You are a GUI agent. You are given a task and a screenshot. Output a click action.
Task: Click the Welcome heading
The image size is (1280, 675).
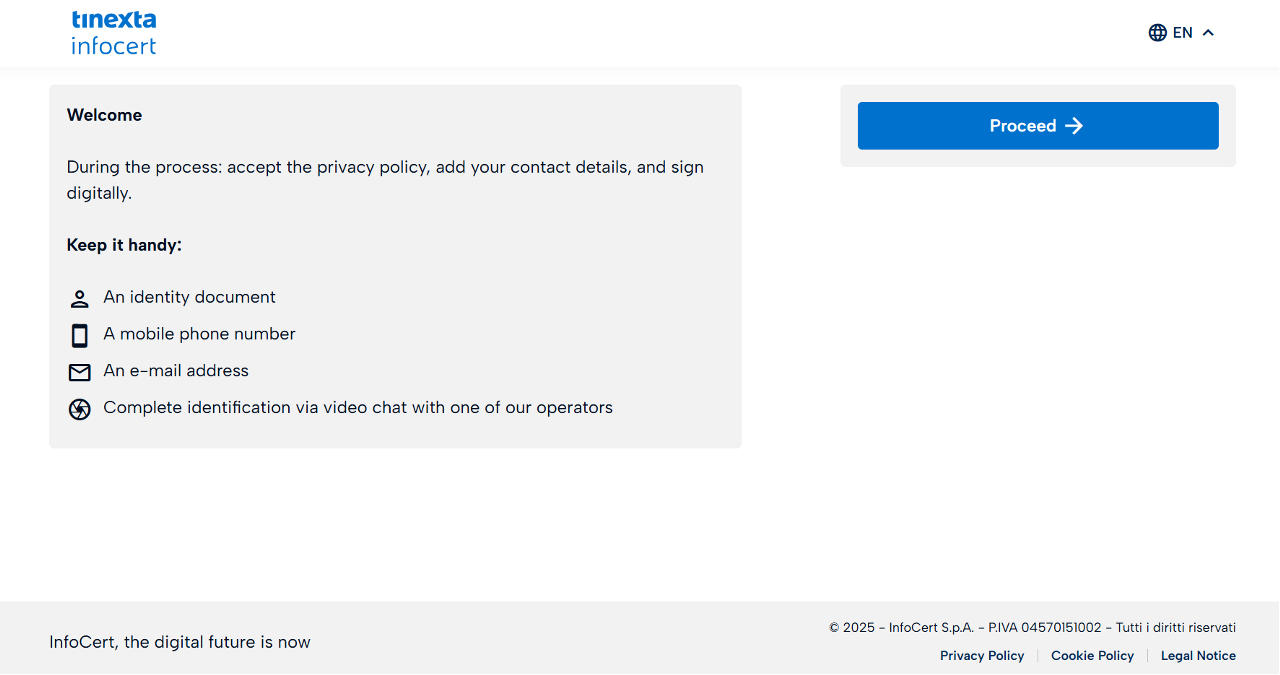point(104,115)
